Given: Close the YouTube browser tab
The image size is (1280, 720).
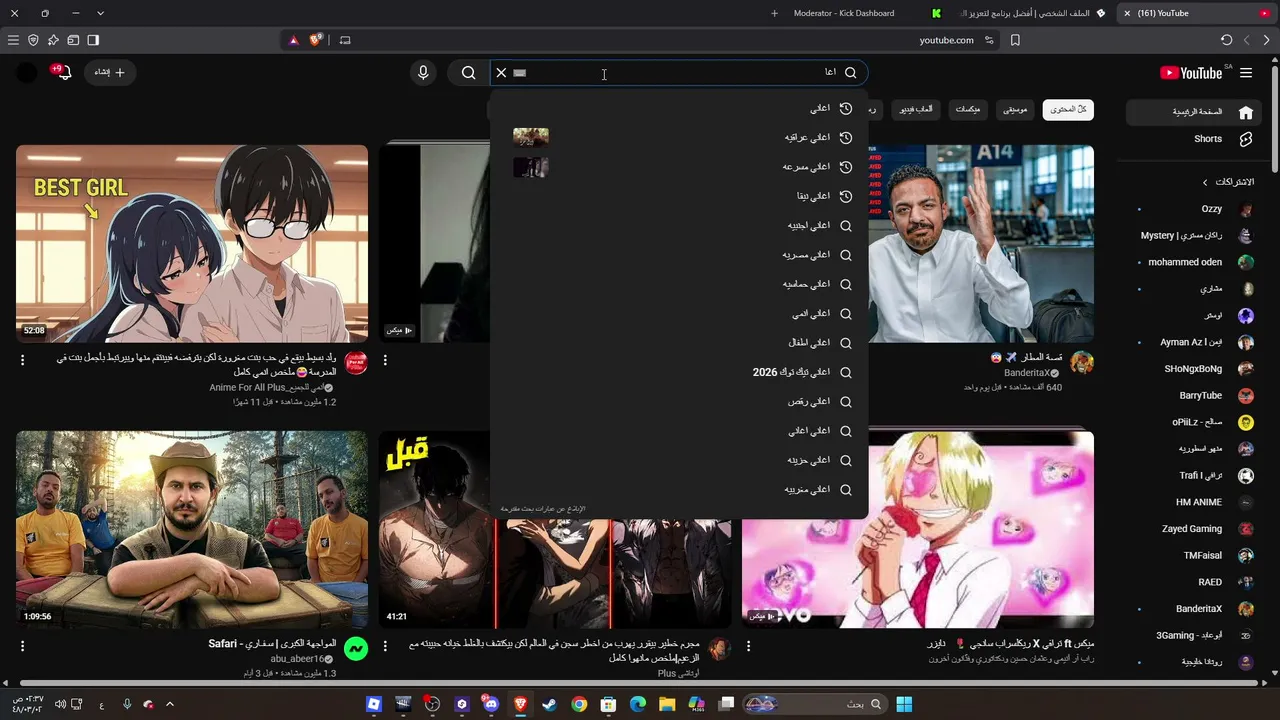Looking at the screenshot, I should tap(1127, 13).
